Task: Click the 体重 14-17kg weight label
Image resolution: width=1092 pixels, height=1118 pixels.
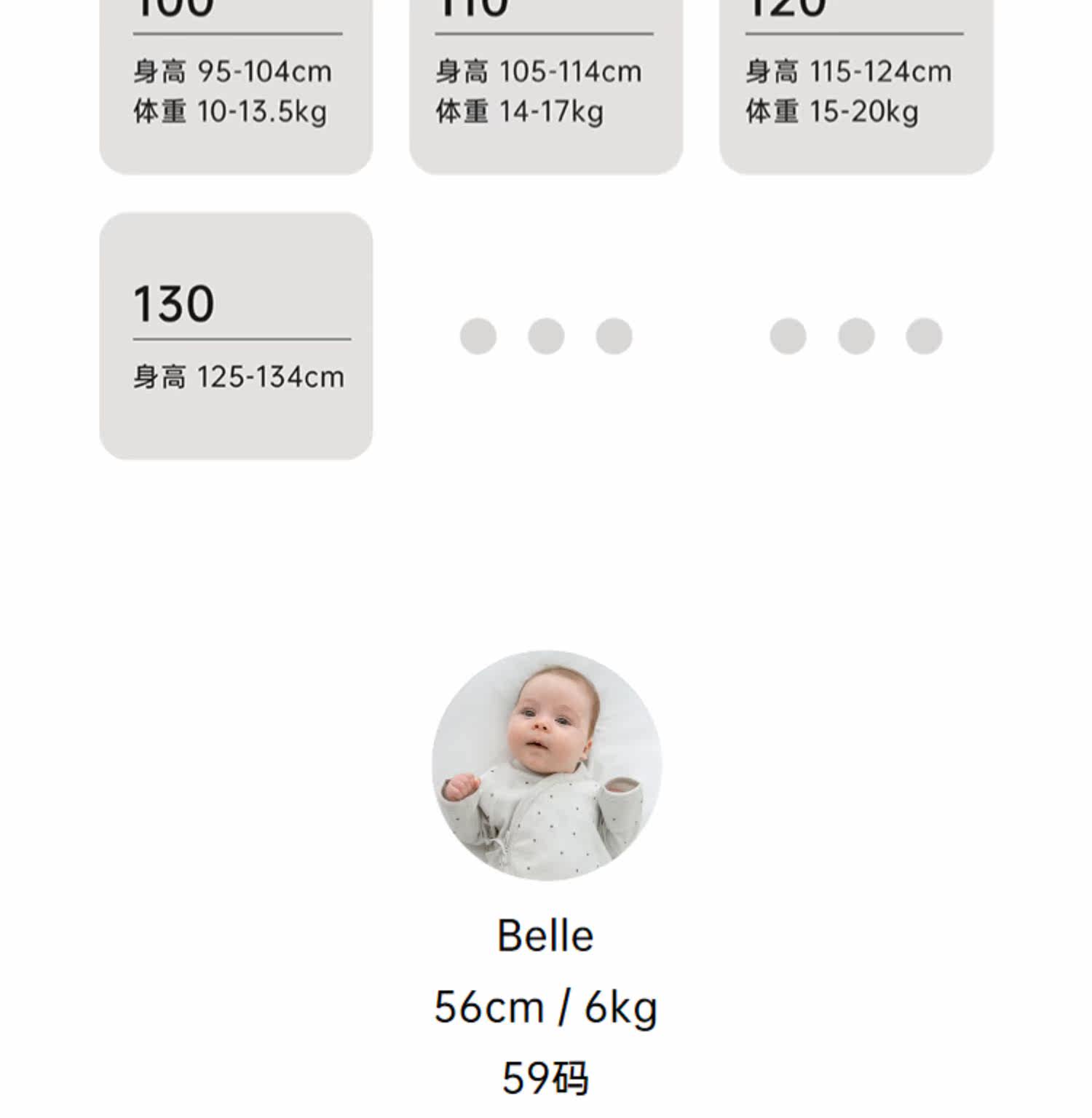Action: (x=520, y=112)
